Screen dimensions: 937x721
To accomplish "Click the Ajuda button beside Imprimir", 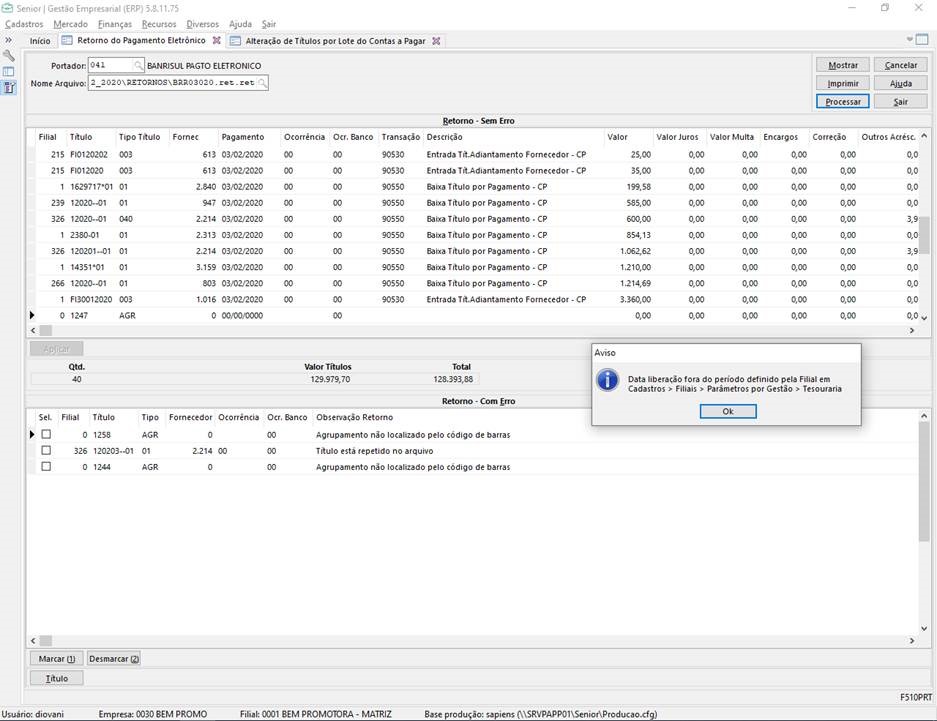I will click(x=901, y=84).
